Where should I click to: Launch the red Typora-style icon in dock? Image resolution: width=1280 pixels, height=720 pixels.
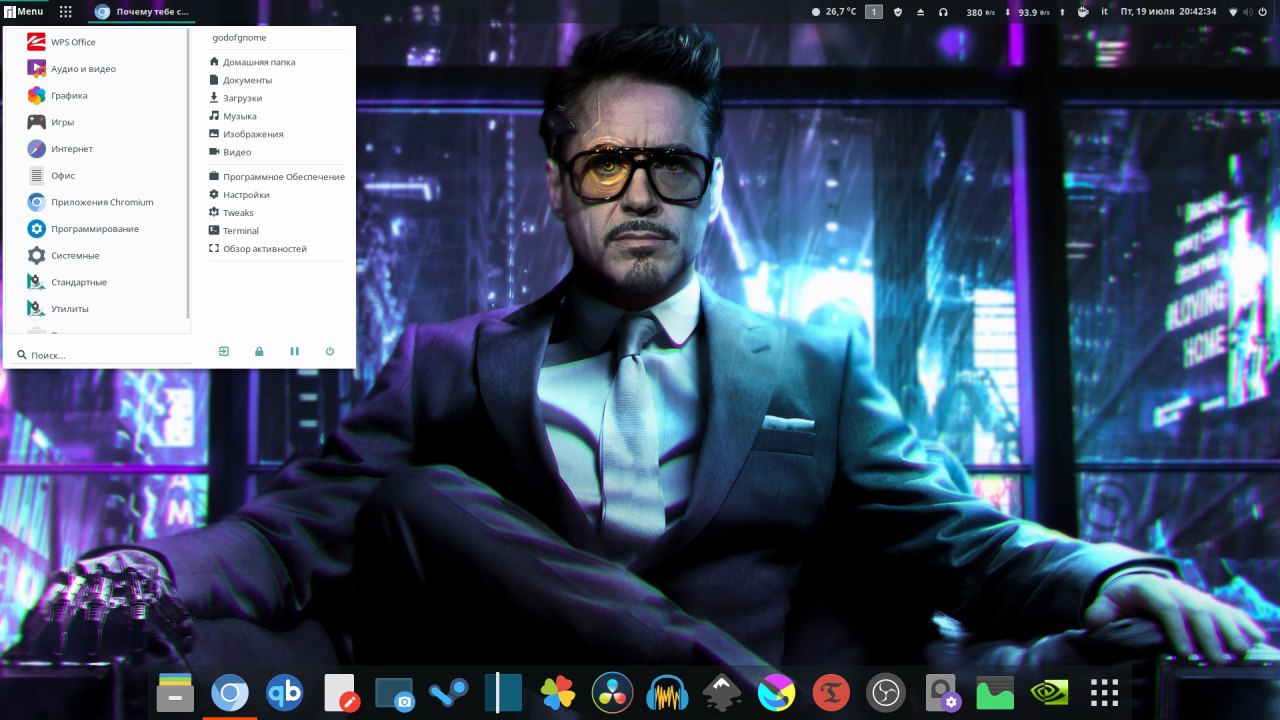(x=831, y=692)
